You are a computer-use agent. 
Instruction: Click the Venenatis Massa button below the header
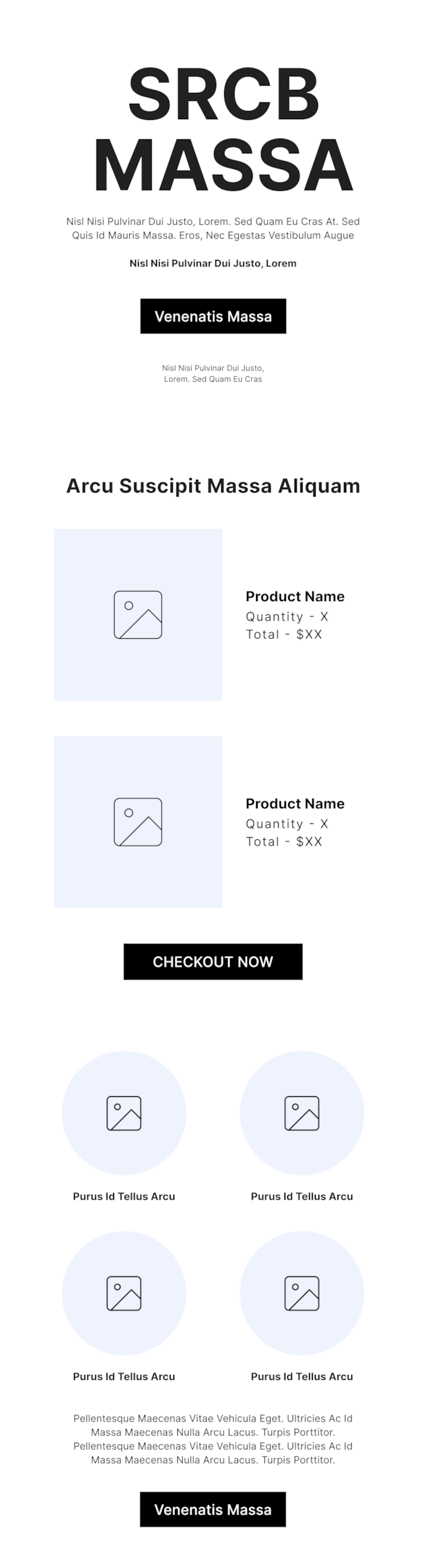213,316
